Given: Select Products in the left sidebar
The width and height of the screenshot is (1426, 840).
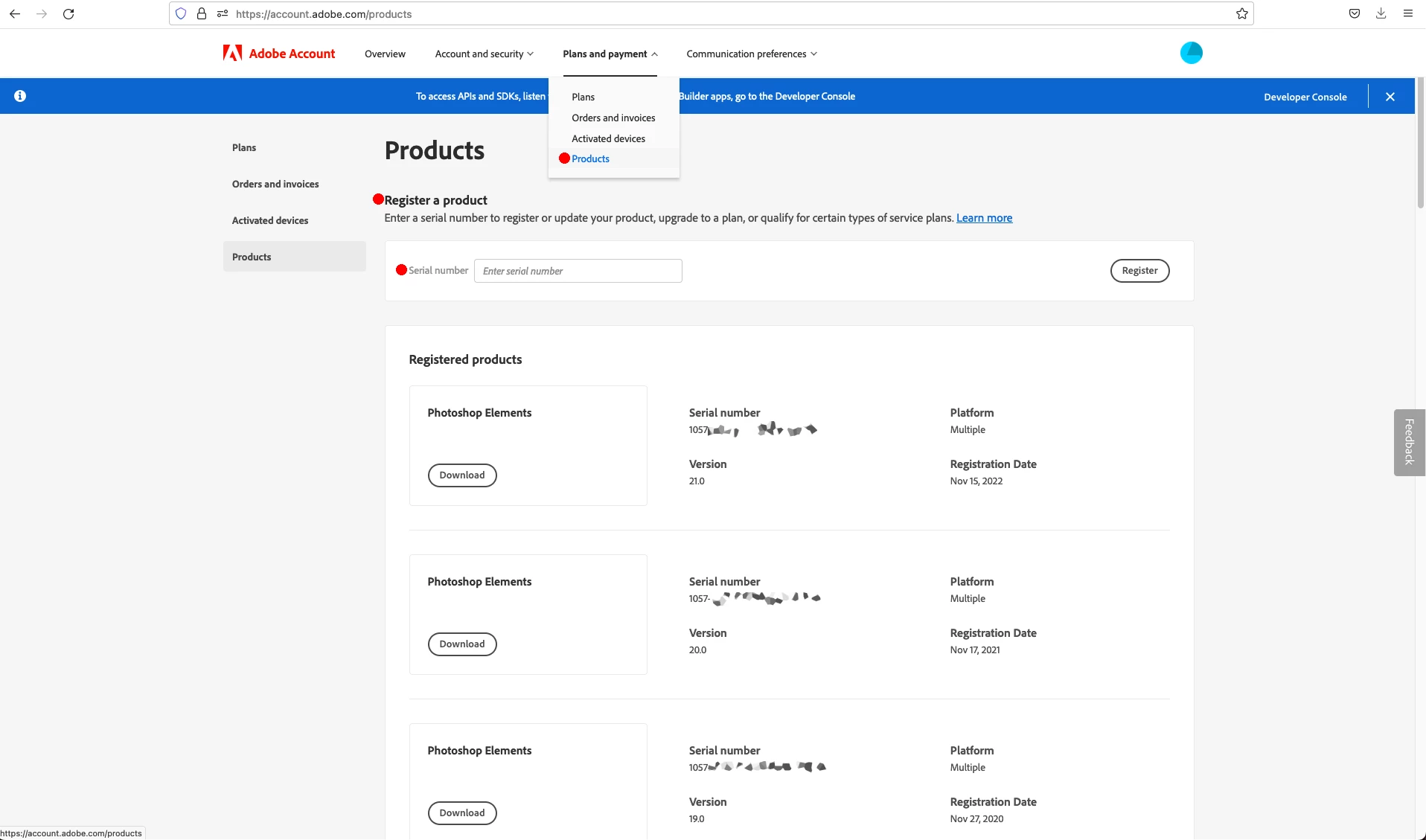Looking at the screenshot, I should click(295, 257).
